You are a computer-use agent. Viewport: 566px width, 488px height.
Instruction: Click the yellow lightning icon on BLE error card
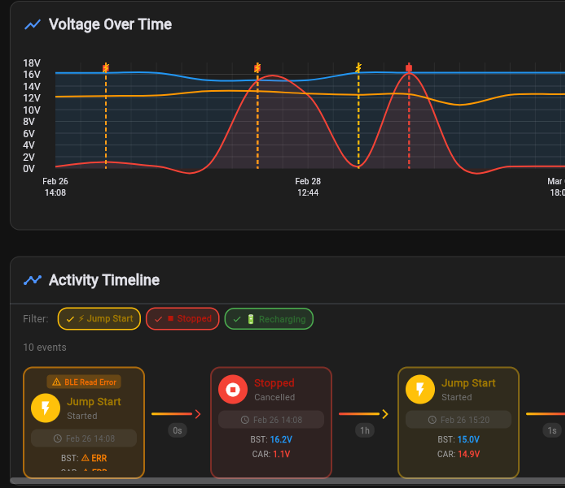click(x=45, y=408)
